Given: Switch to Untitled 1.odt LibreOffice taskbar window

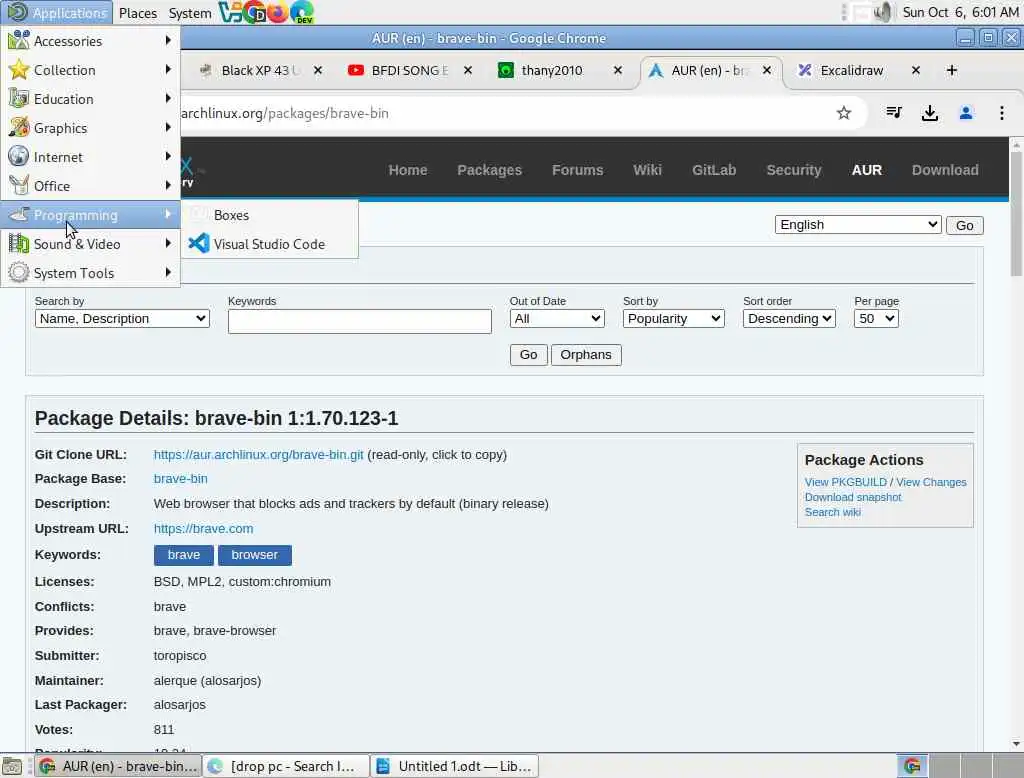Looking at the screenshot, I should point(455,766).
